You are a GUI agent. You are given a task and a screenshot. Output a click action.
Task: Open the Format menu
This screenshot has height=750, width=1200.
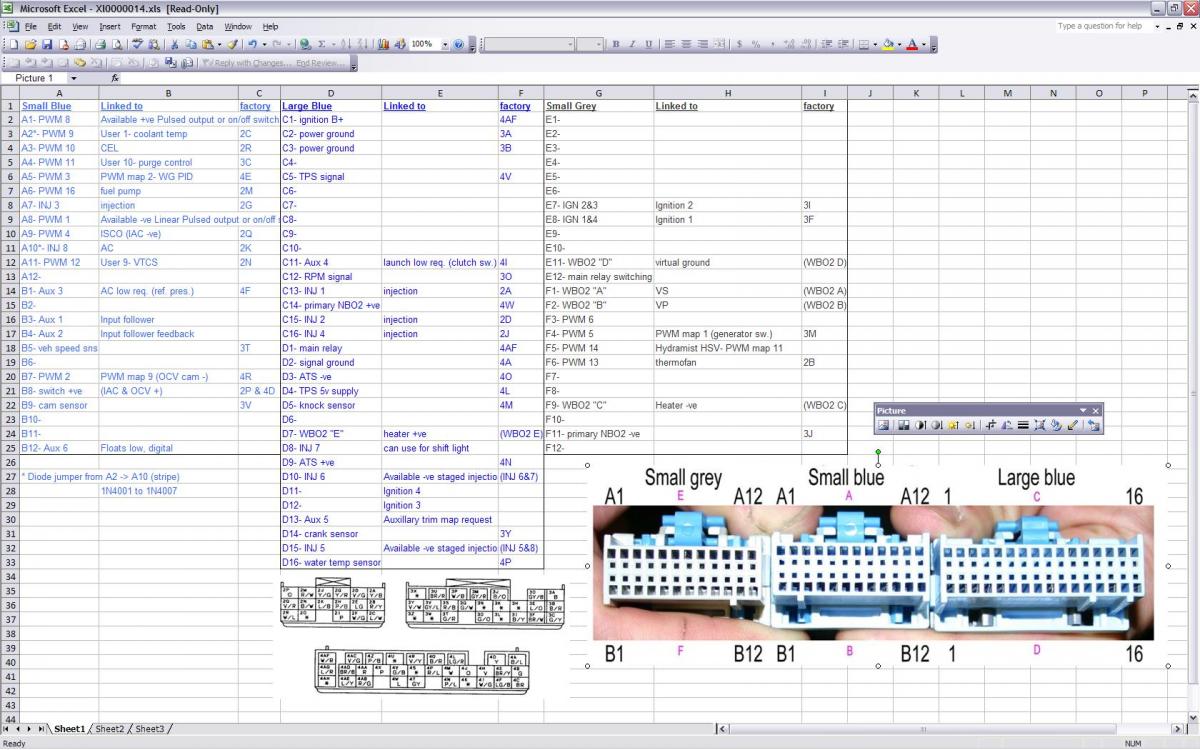pyautogui.click(x=143, y=26)
